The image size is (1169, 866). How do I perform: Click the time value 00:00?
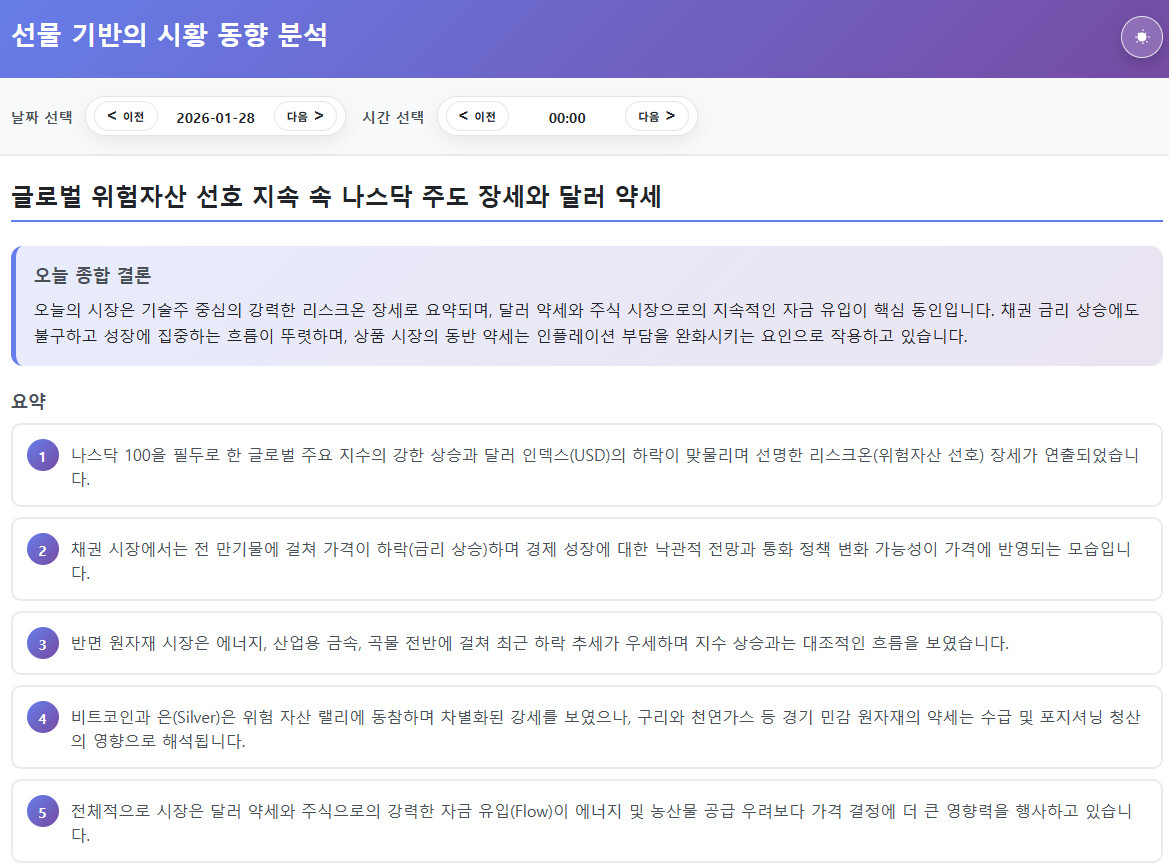click(x=567, y=118)
